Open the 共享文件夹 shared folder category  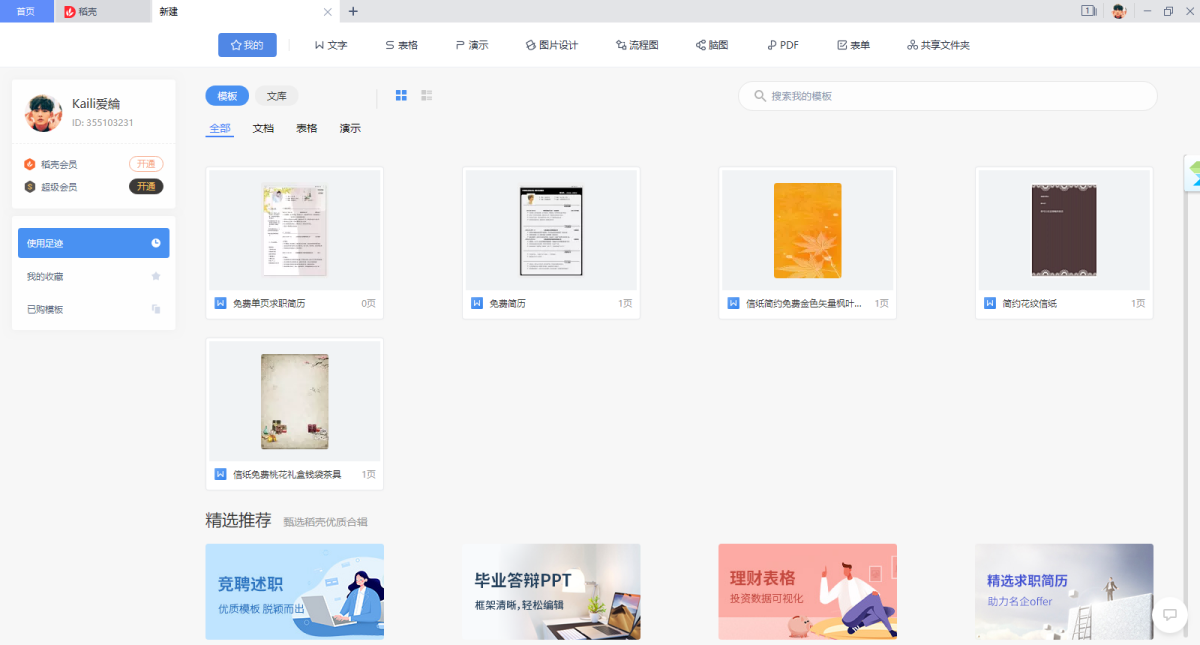(x=938, y=45)
